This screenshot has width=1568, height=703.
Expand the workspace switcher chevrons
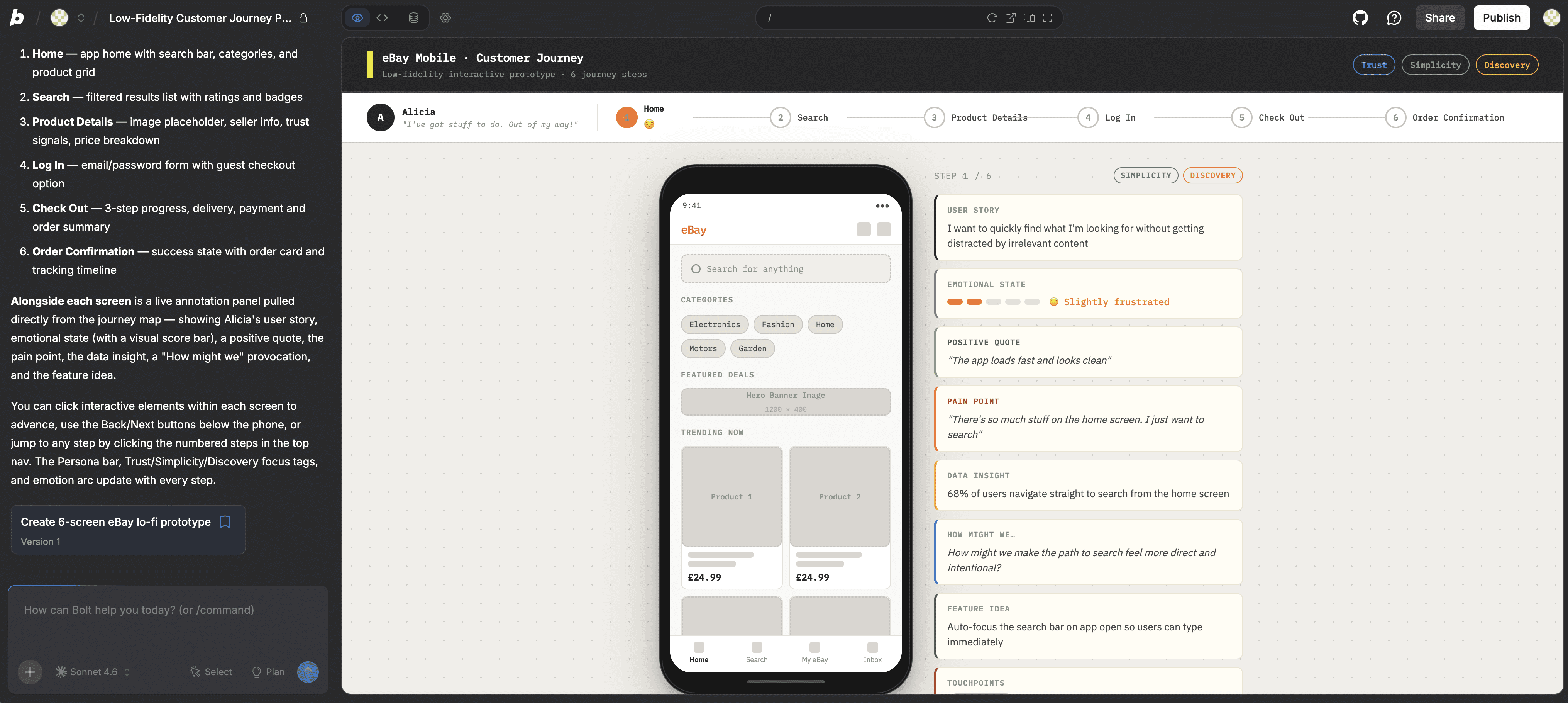click(x=81, y=18)
